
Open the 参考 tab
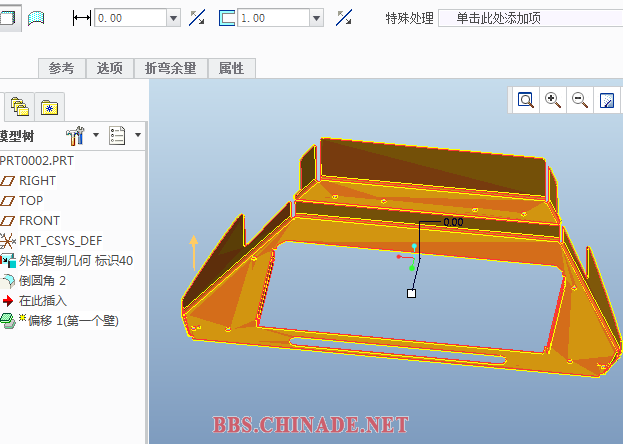coord(61,68)
